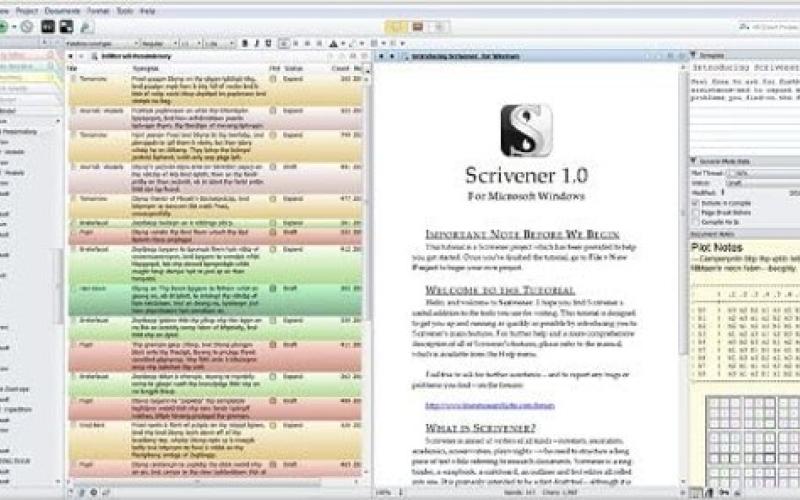Viewport: 800px width, 500px height.
Task: Open the Status dropdown in meta-data
Action: pos(763,183)
